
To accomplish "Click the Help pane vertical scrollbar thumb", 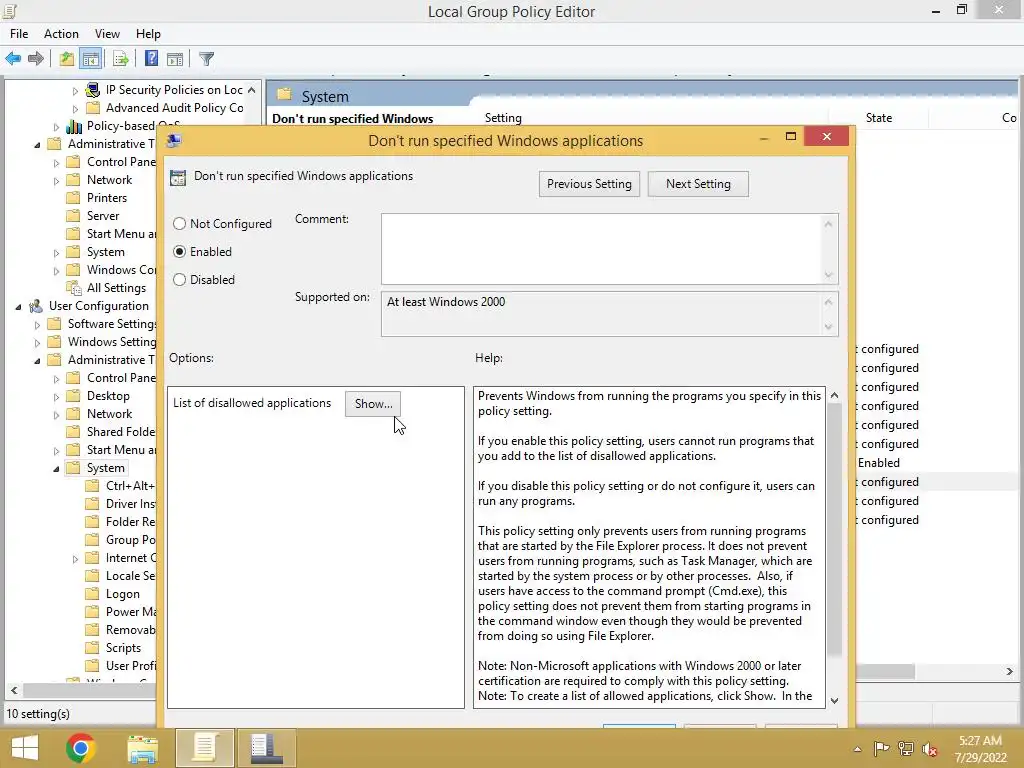I will tap(834, 530).
